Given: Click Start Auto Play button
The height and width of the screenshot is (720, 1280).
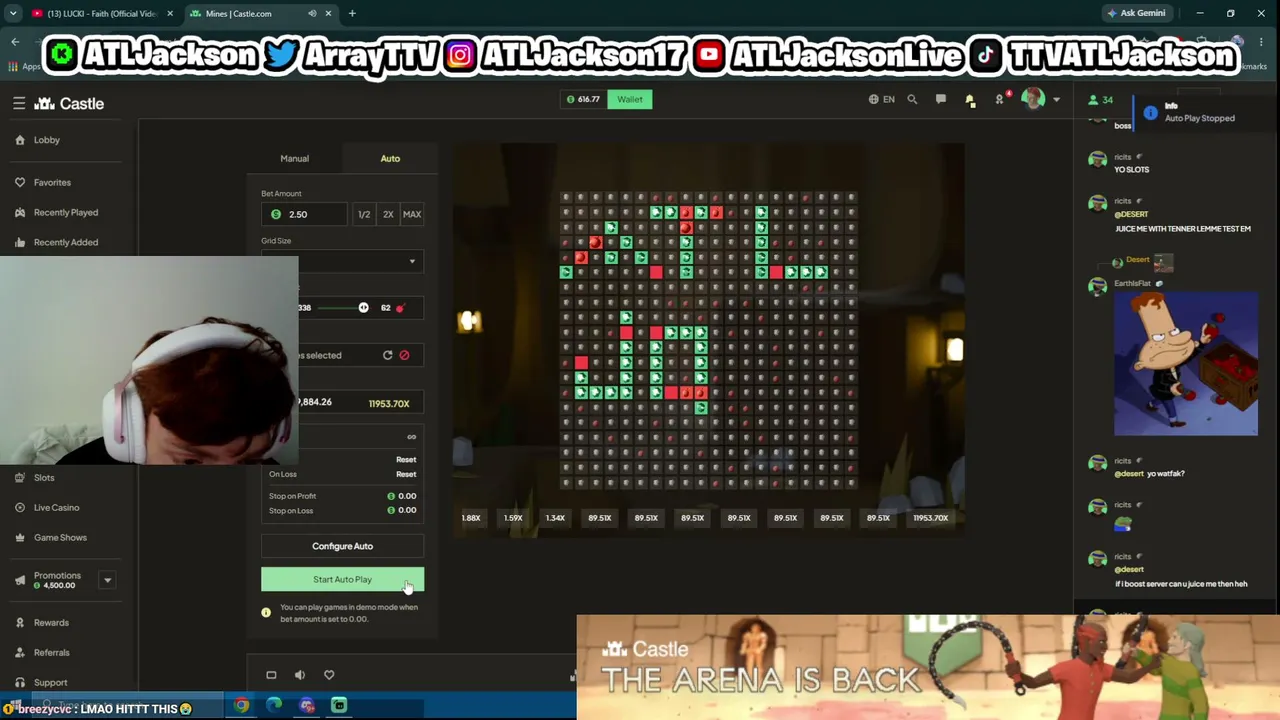Looking at the screenshot, I should point(342,579).
